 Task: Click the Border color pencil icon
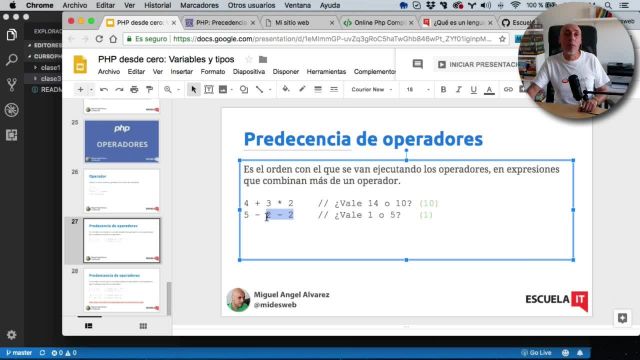[302, 89]
